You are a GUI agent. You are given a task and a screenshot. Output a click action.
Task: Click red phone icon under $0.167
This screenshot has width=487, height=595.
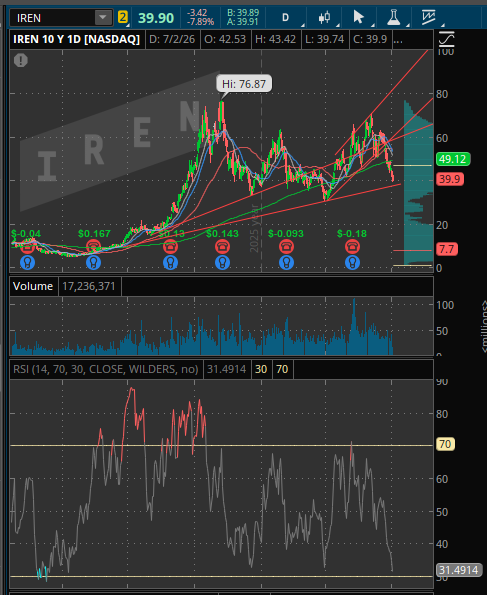pyautogui.click(x=93, y=247)
